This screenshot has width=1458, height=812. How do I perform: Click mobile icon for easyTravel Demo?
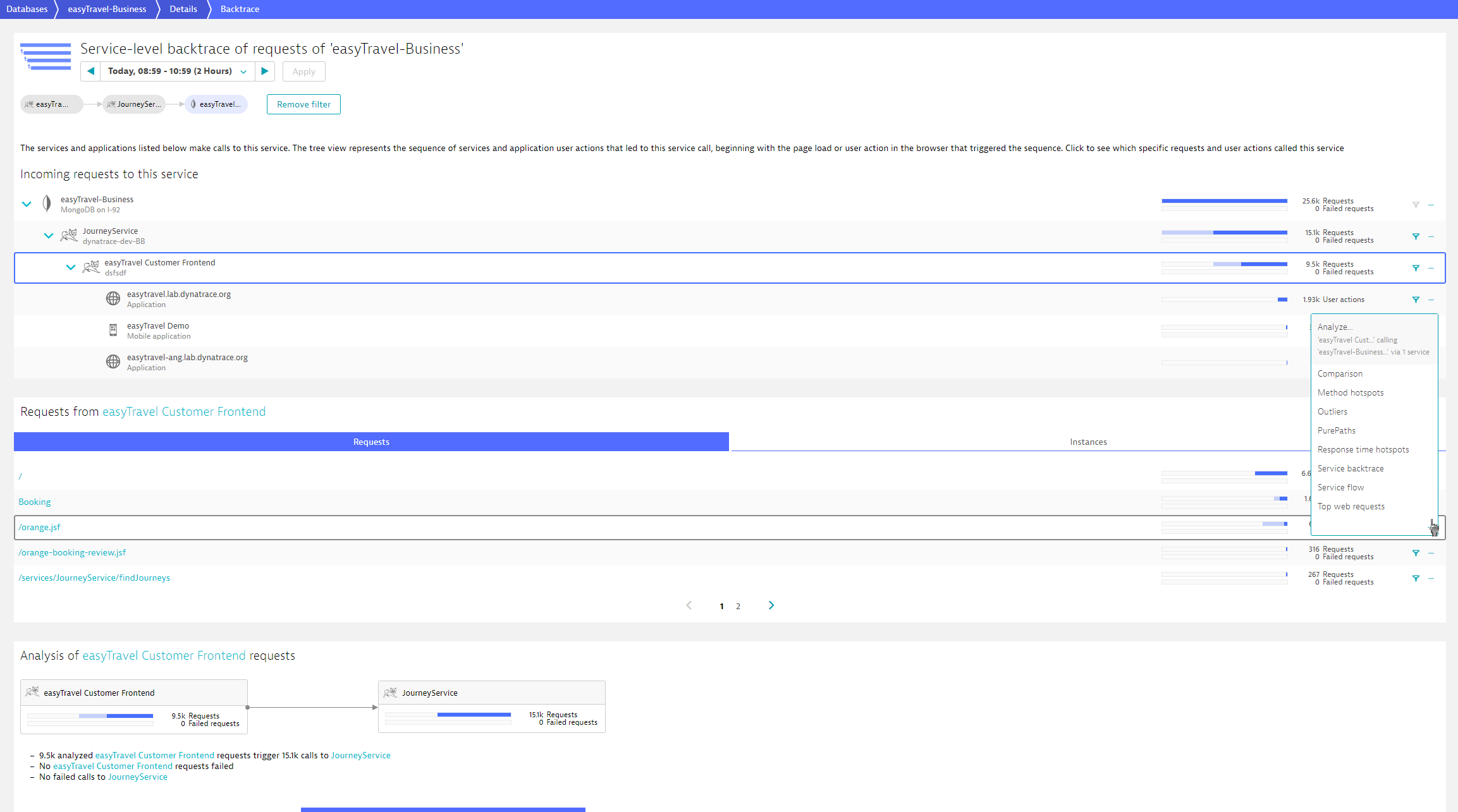pyautogui.click(x=113, y=330)
